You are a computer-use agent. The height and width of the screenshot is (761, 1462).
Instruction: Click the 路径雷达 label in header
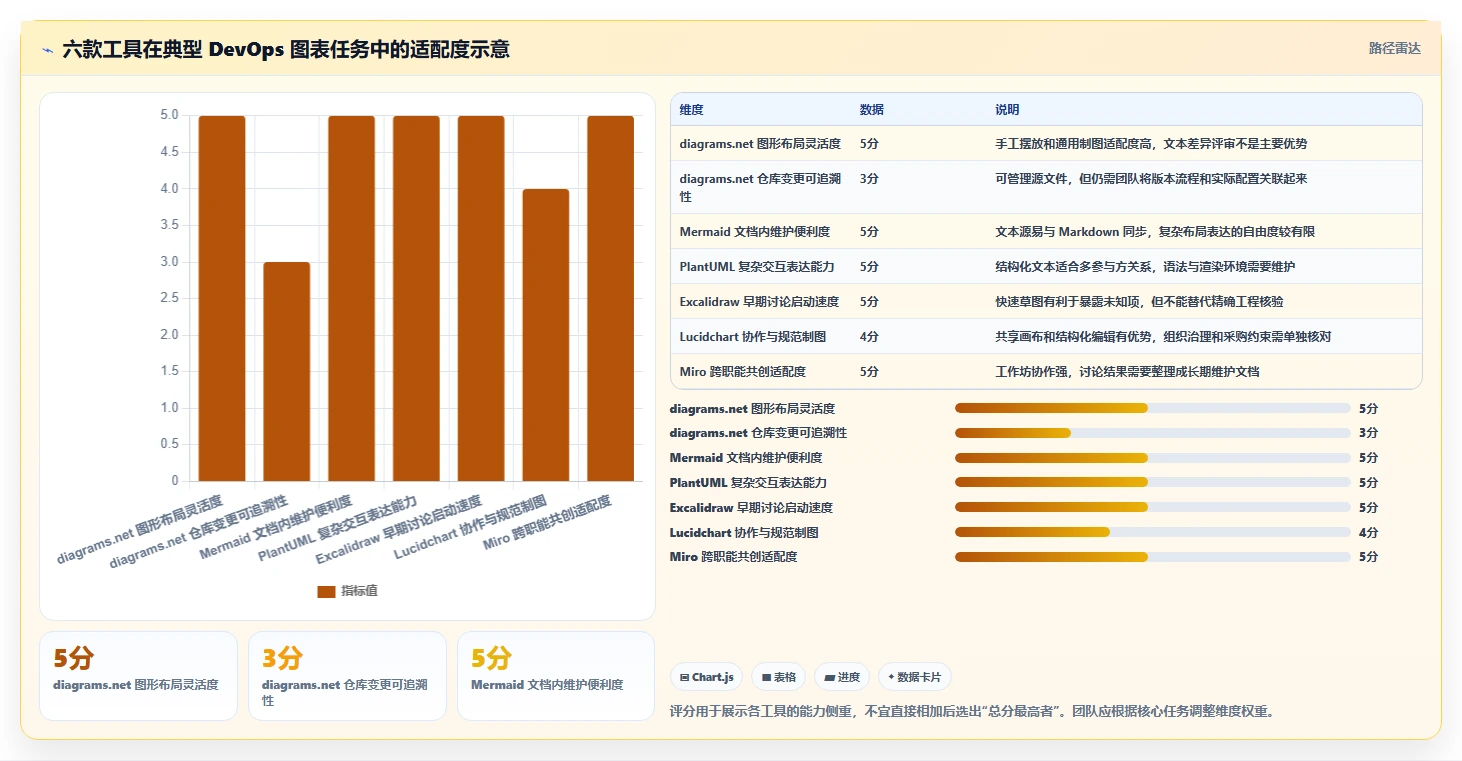[1394, 48]
